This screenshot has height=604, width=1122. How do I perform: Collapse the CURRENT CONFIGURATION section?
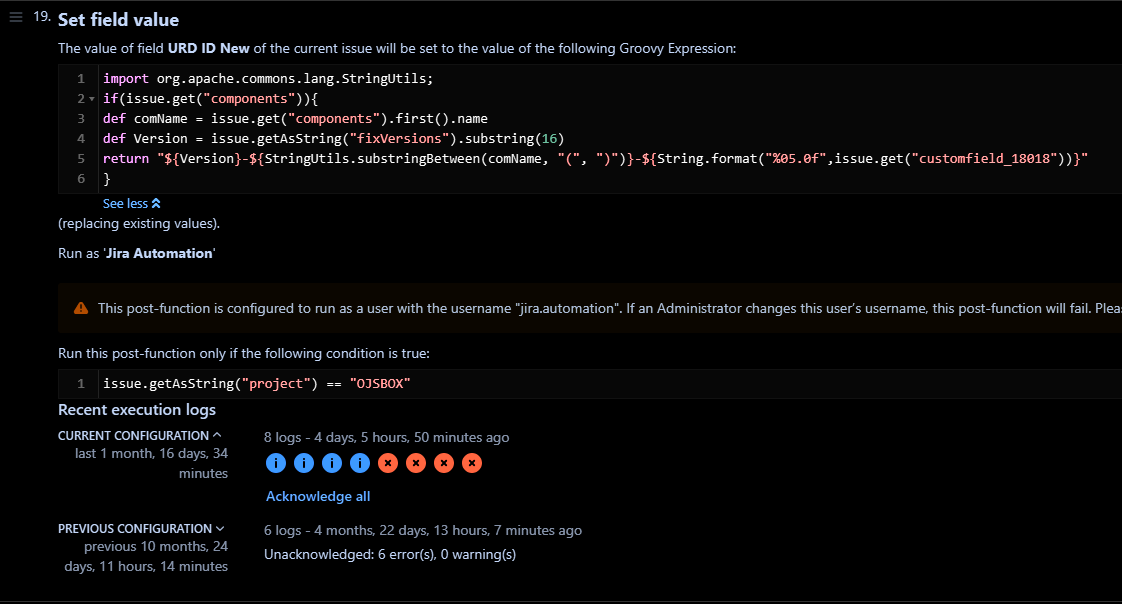217,434
